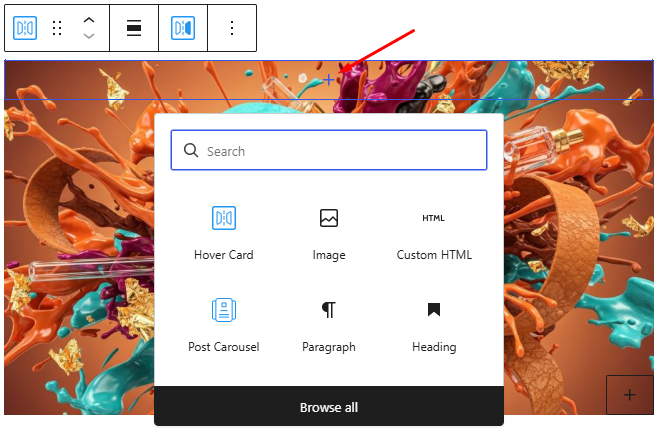Viewport: 657px width, 428px height.
Task: Move block down with the down chevron
Action: 89,37
